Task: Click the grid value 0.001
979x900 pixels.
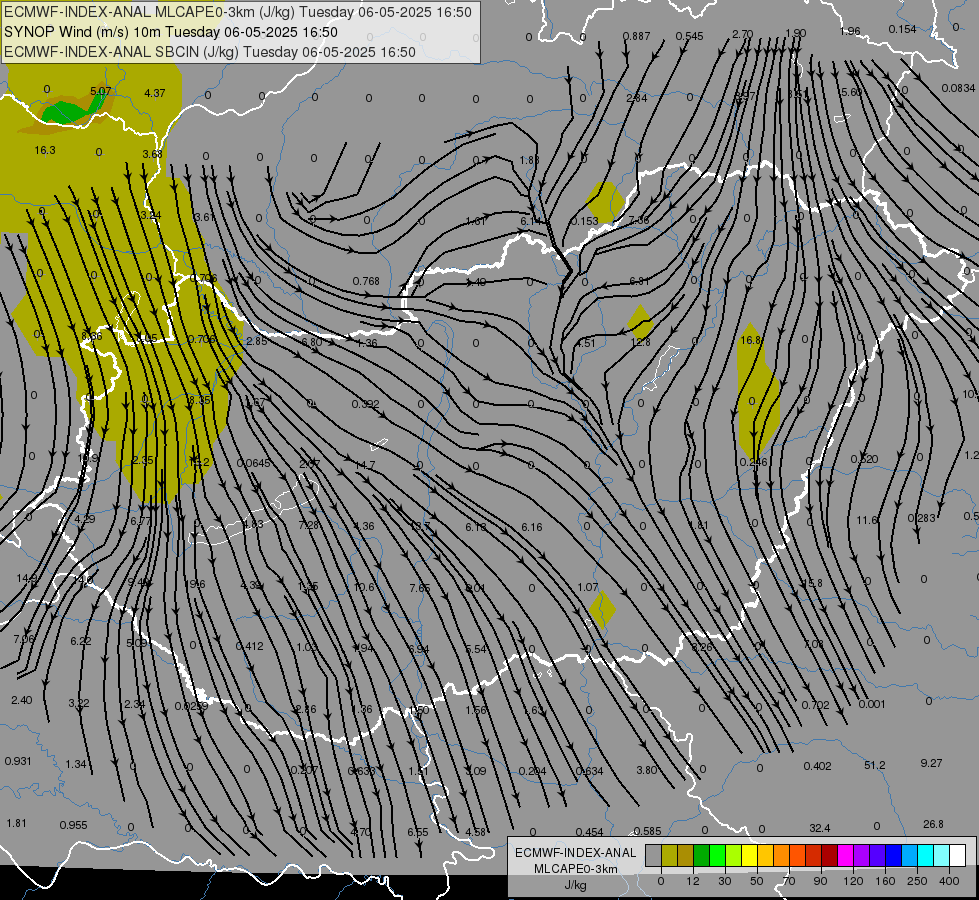Action: pyautogui.click(x=872, y=705)
